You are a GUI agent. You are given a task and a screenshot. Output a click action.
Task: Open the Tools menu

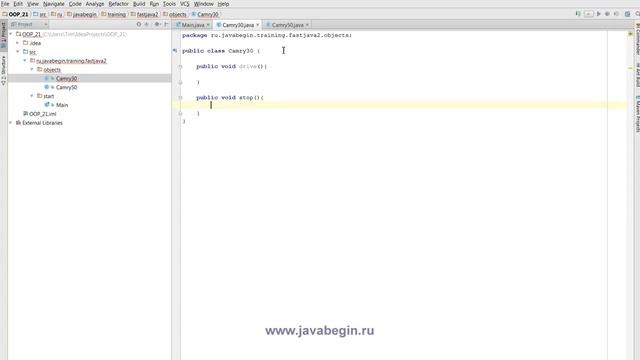[169, 4]
